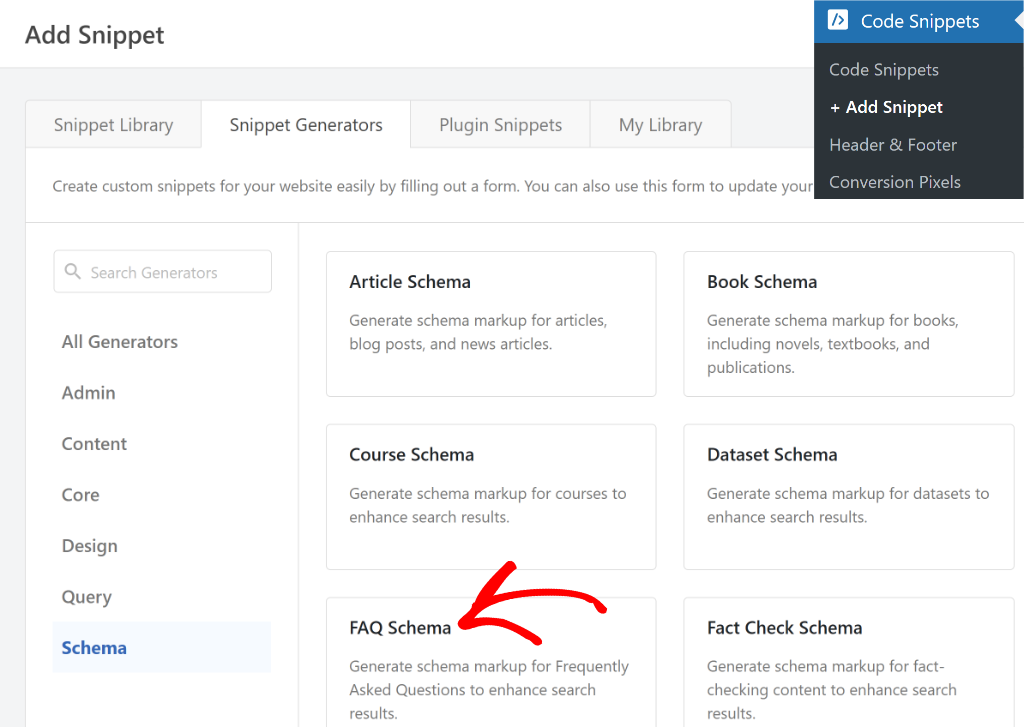Switch to the Plugin Snippets tab
The width and height of the screenshot is (1024, 727).
pos(500,124)
